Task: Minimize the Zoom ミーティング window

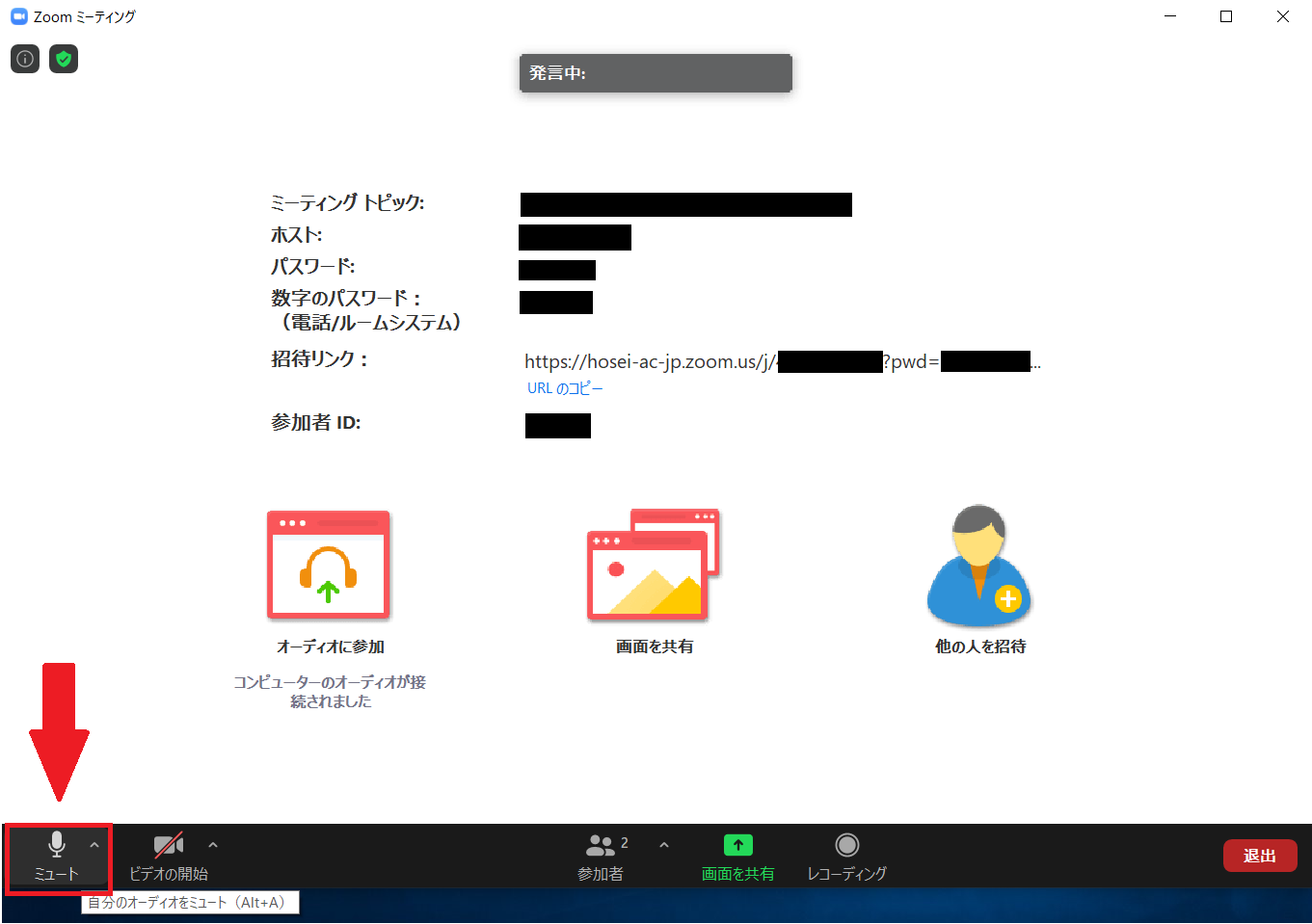Action: tap(1170, 16)
